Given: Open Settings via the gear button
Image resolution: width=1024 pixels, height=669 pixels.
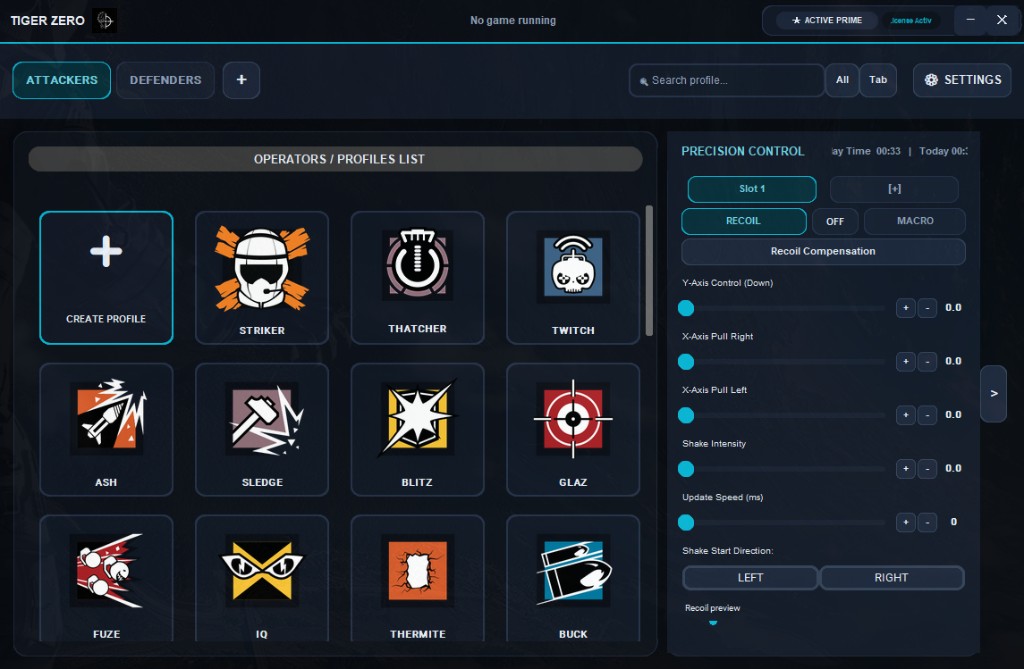Looking at the screenshot, I should 962,80.
